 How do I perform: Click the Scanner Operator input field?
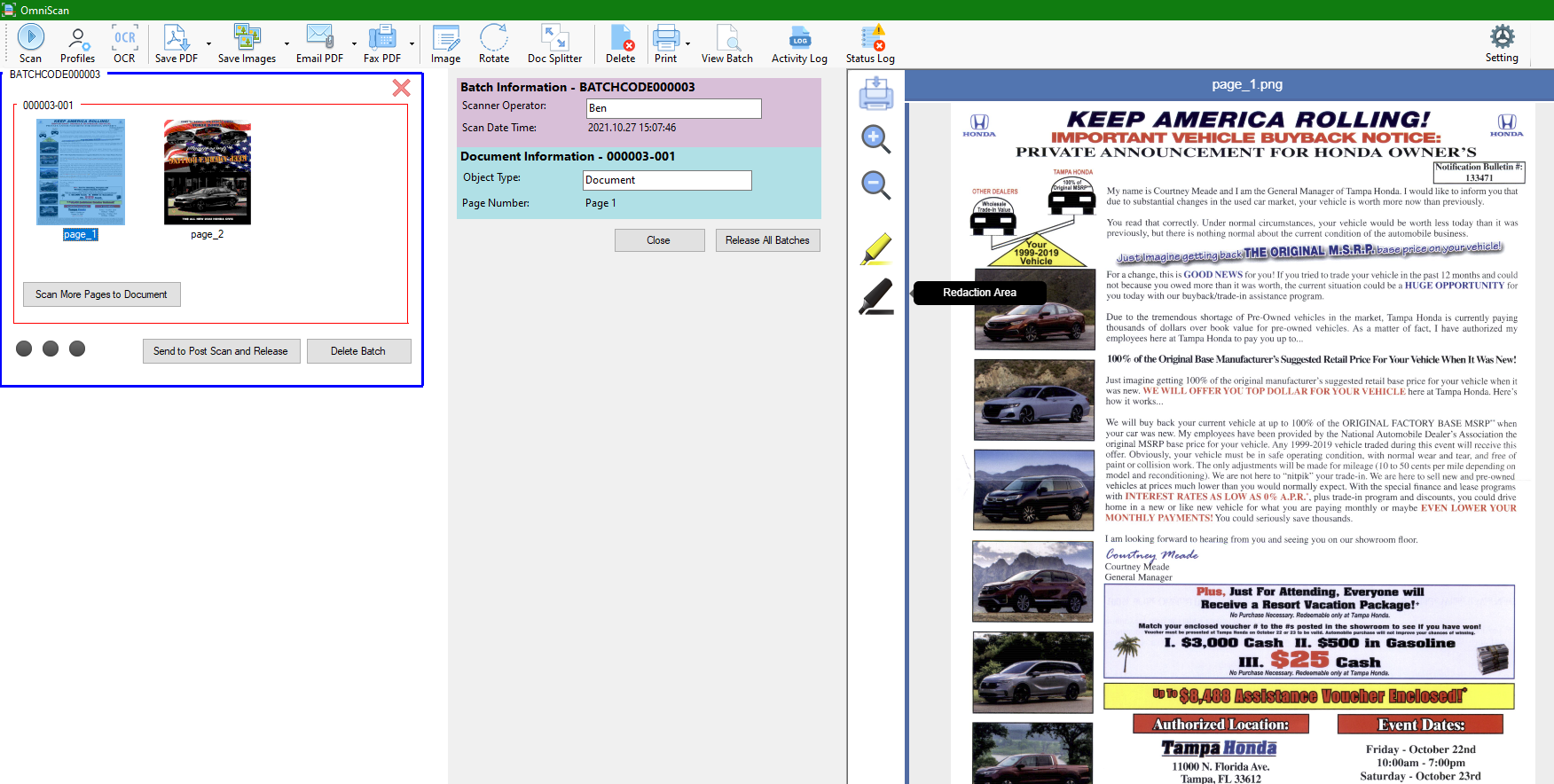point(673,108)
